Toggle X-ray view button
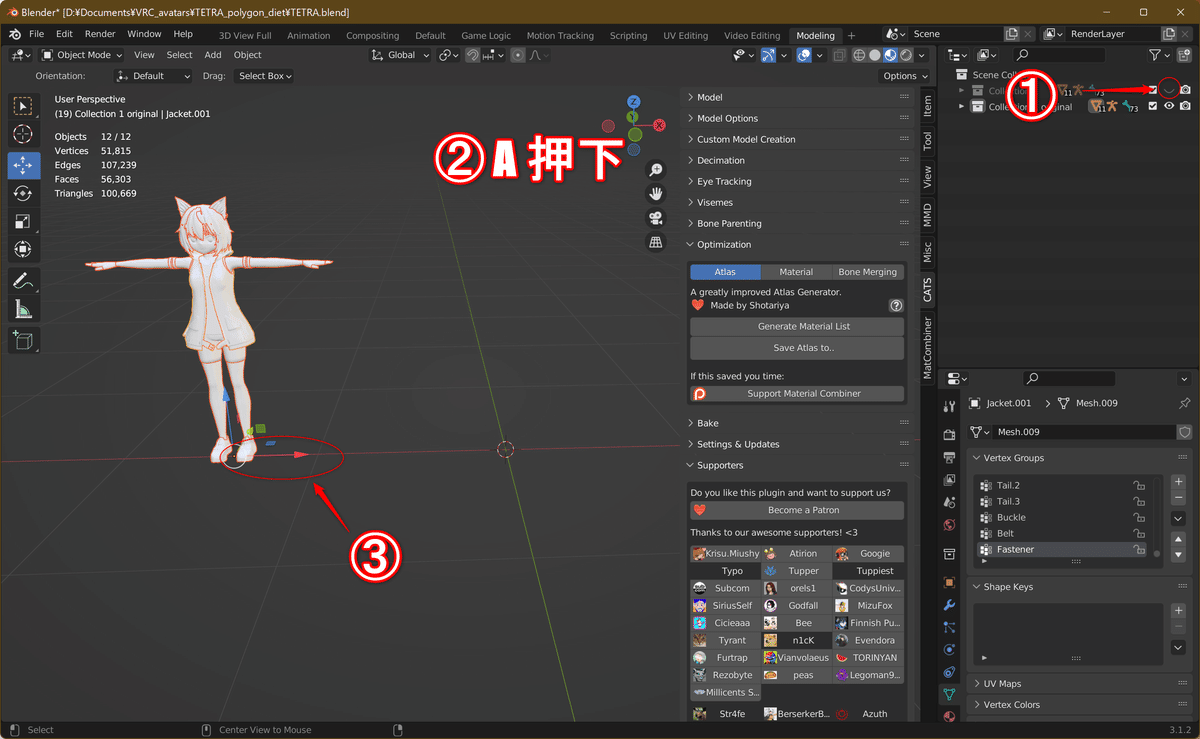The image size is (1200, 739). click(x=840, y=55)
